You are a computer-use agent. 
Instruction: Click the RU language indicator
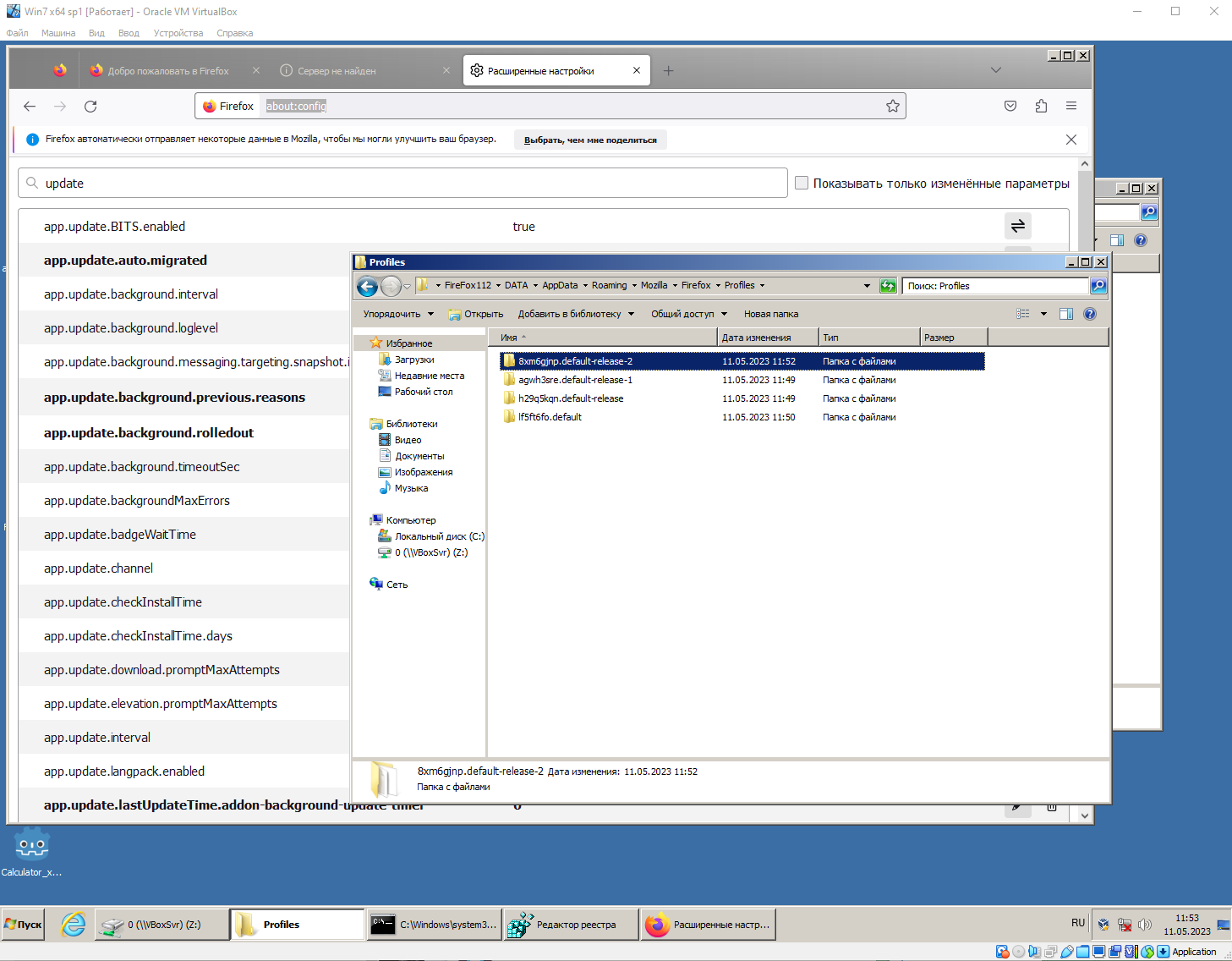point(1077,923)
